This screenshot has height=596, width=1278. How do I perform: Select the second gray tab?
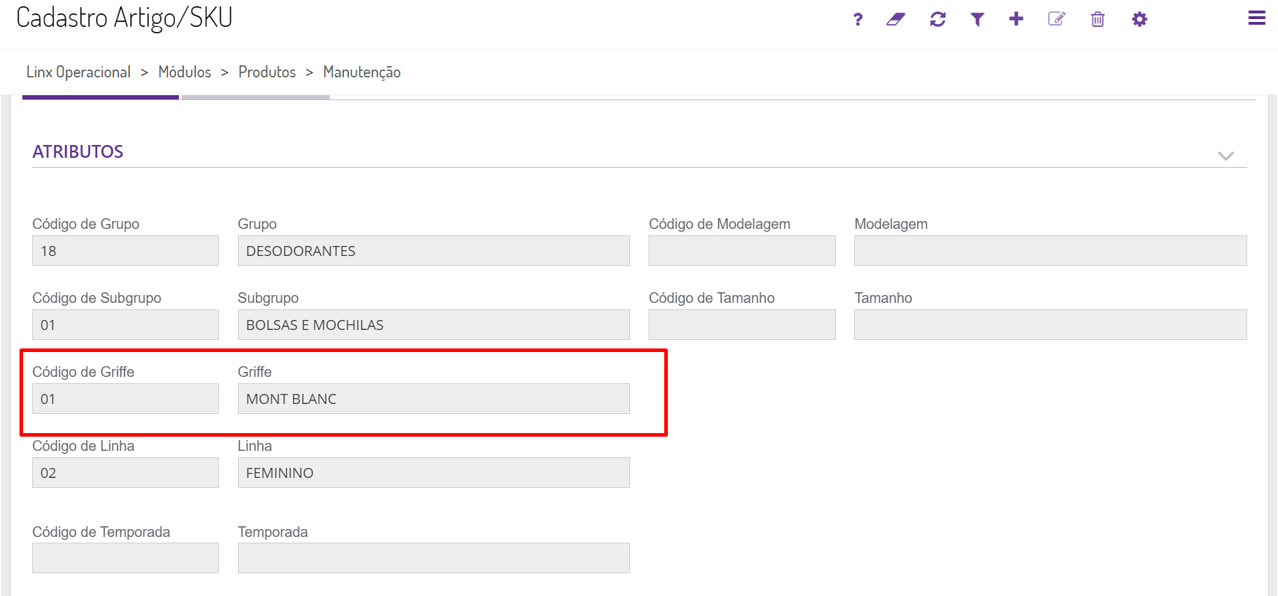click(x=255, y=96)
